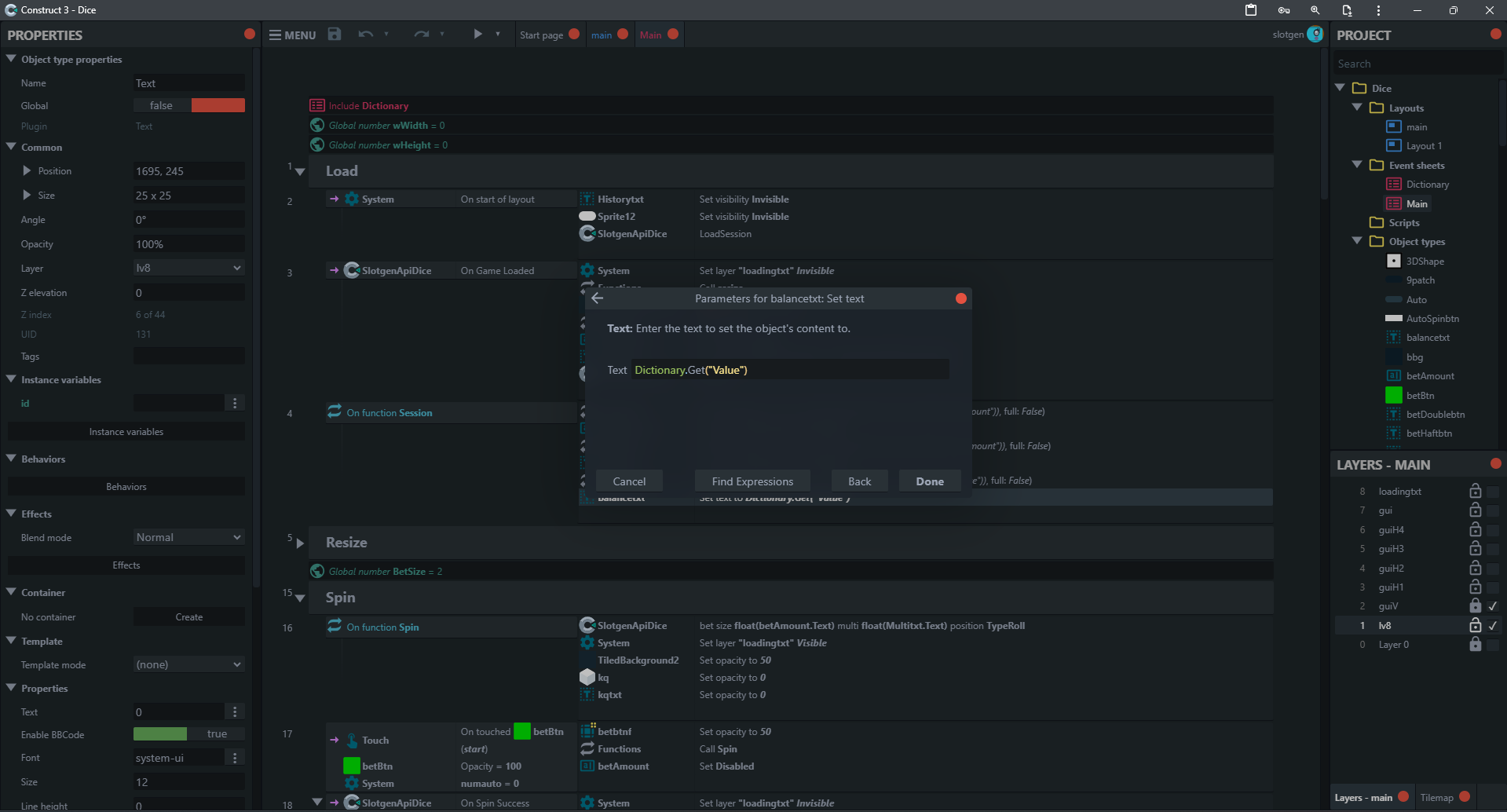The image size is (1507, 812).
Task: Open the slotgen account avatar icon
Action: point(1315,34)
